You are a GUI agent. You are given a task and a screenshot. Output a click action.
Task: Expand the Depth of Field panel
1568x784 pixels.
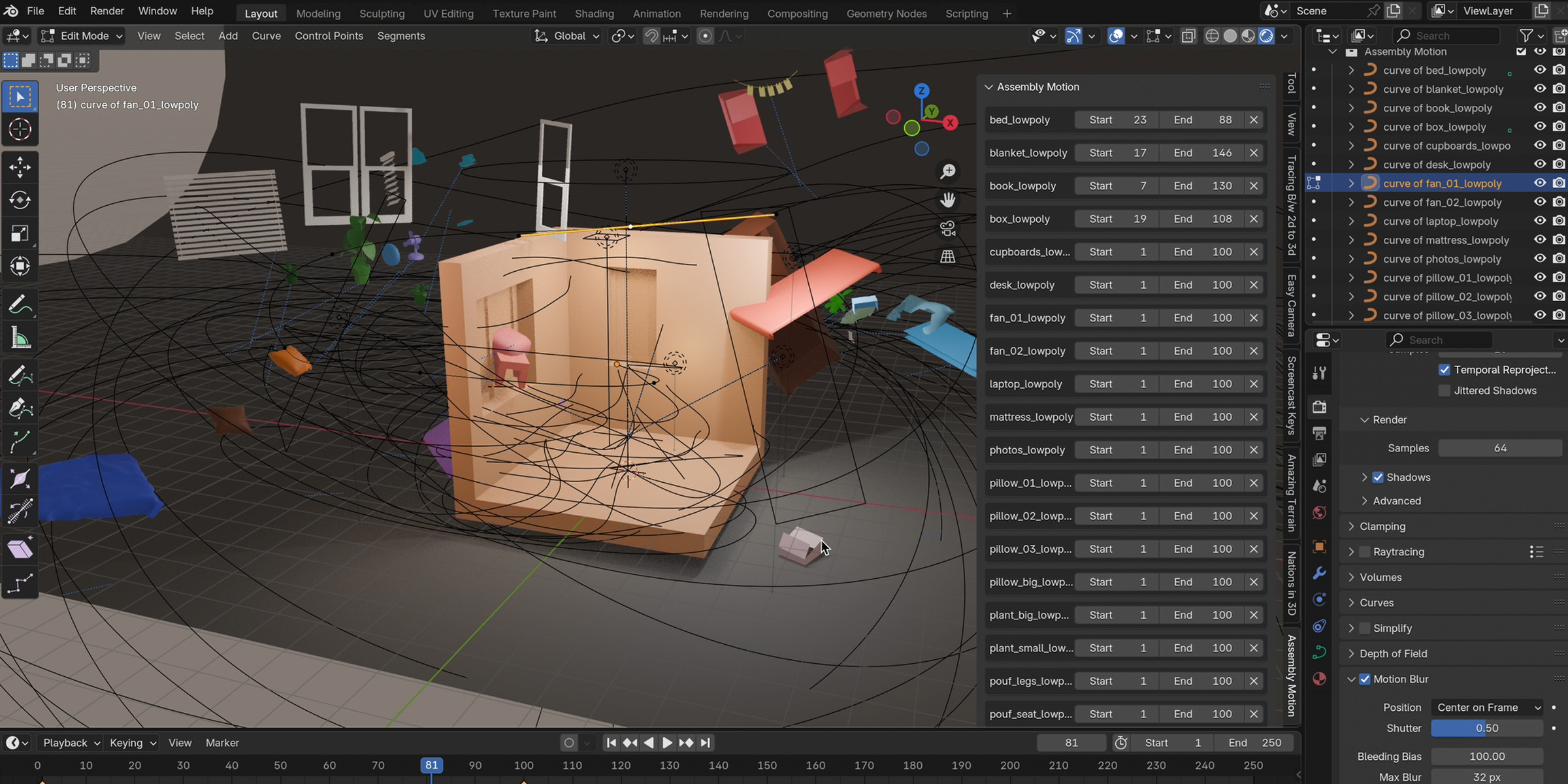1393,653
